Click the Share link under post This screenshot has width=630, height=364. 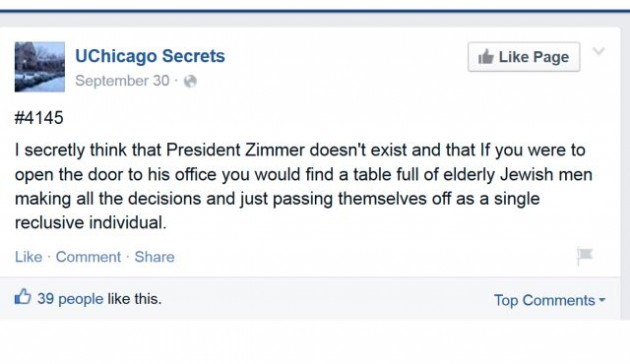[x=154, y=257]
